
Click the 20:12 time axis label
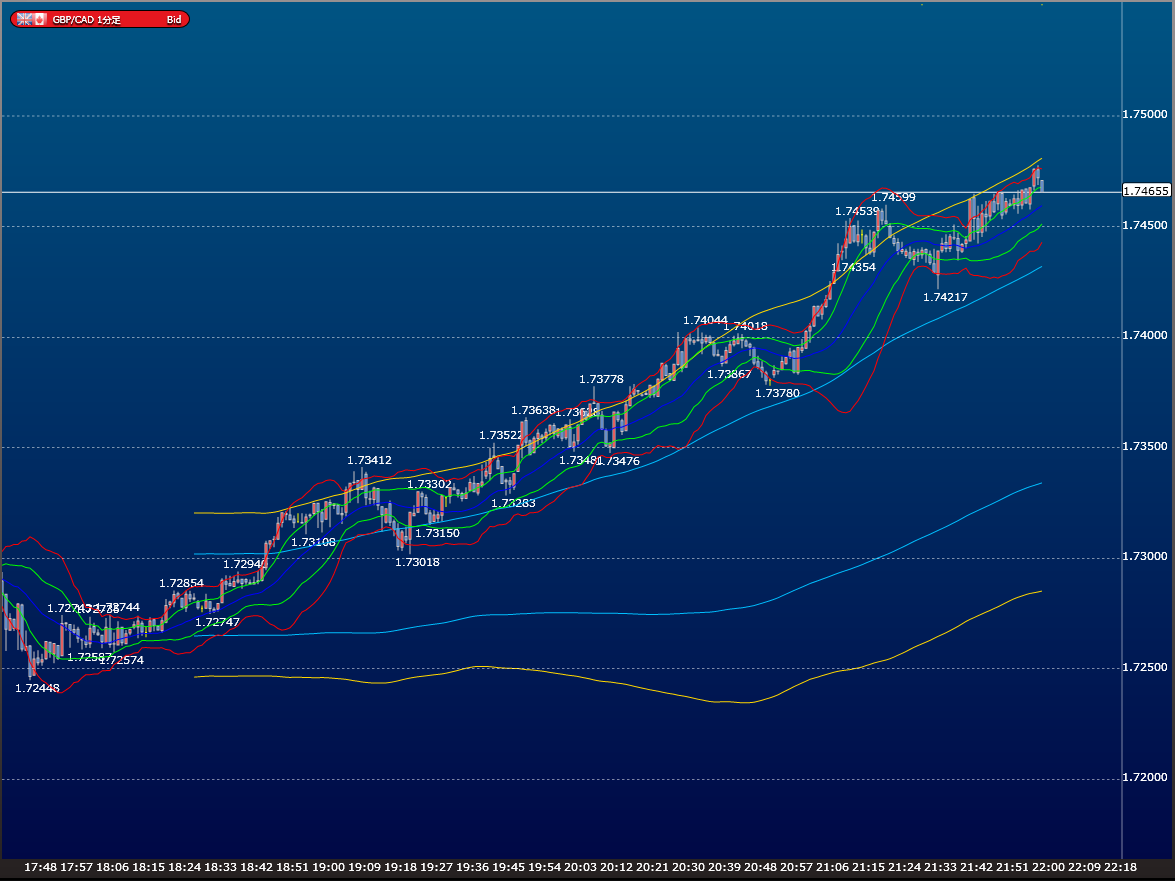pyautogui.click(x=616, y=868)
